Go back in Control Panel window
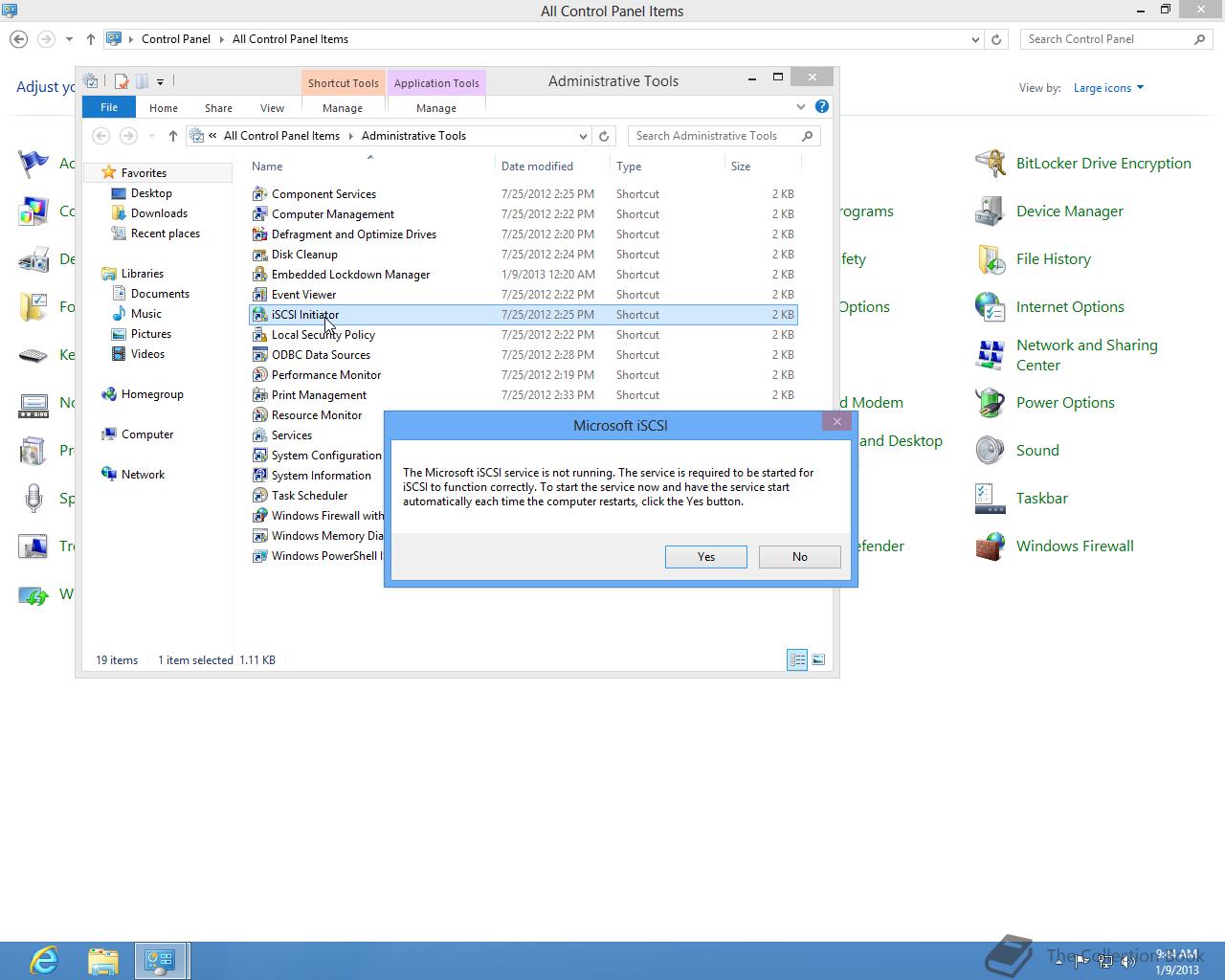 point(18,39)
